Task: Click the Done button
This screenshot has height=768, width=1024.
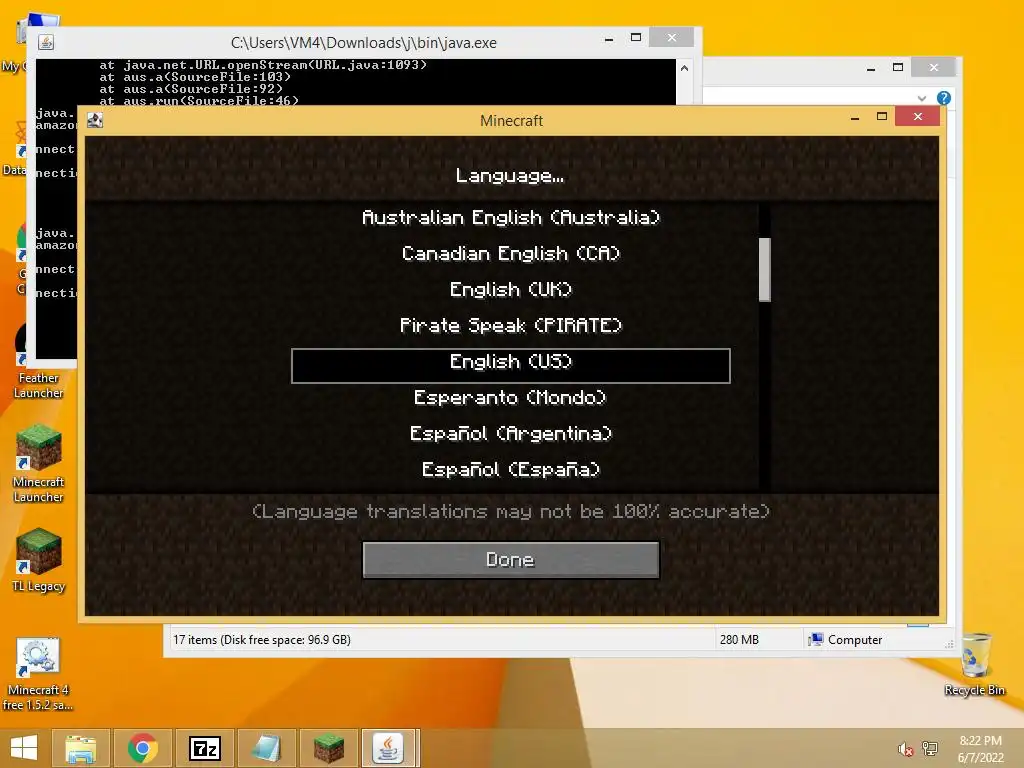Action: tap(511, 560)
